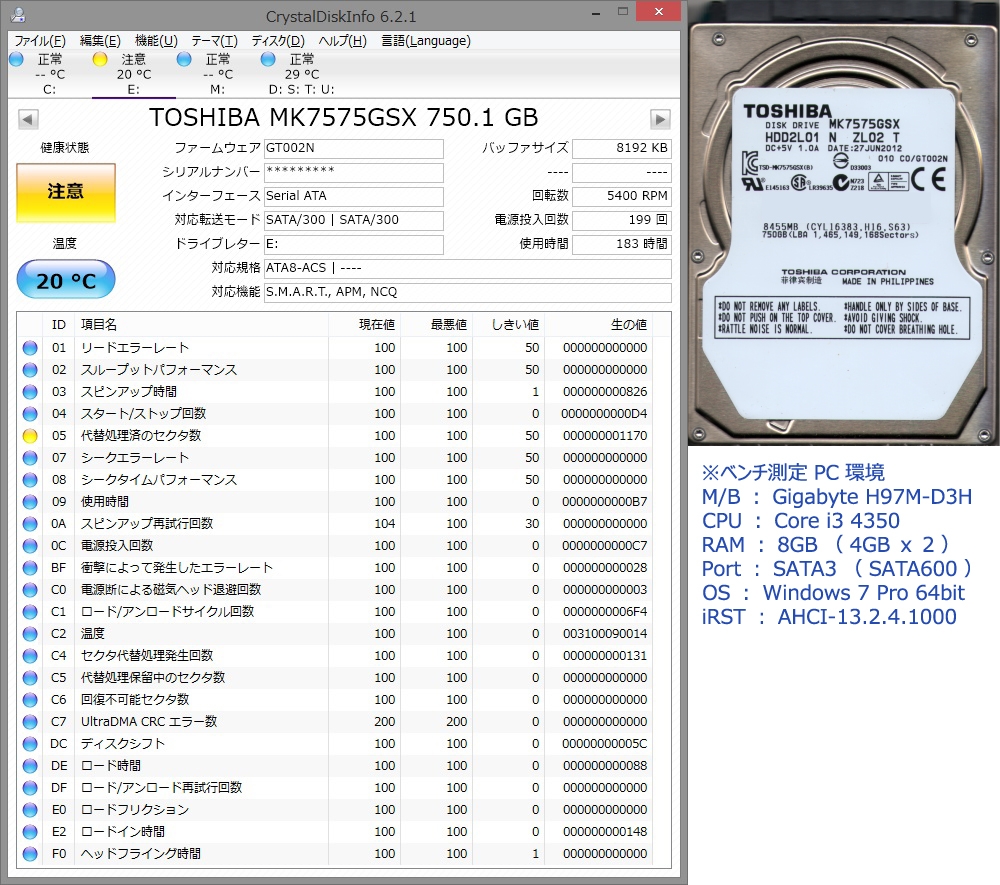Click the blue status dot for スタート/ストップ回数
The image size is (1000, 885).
(30, 414)
